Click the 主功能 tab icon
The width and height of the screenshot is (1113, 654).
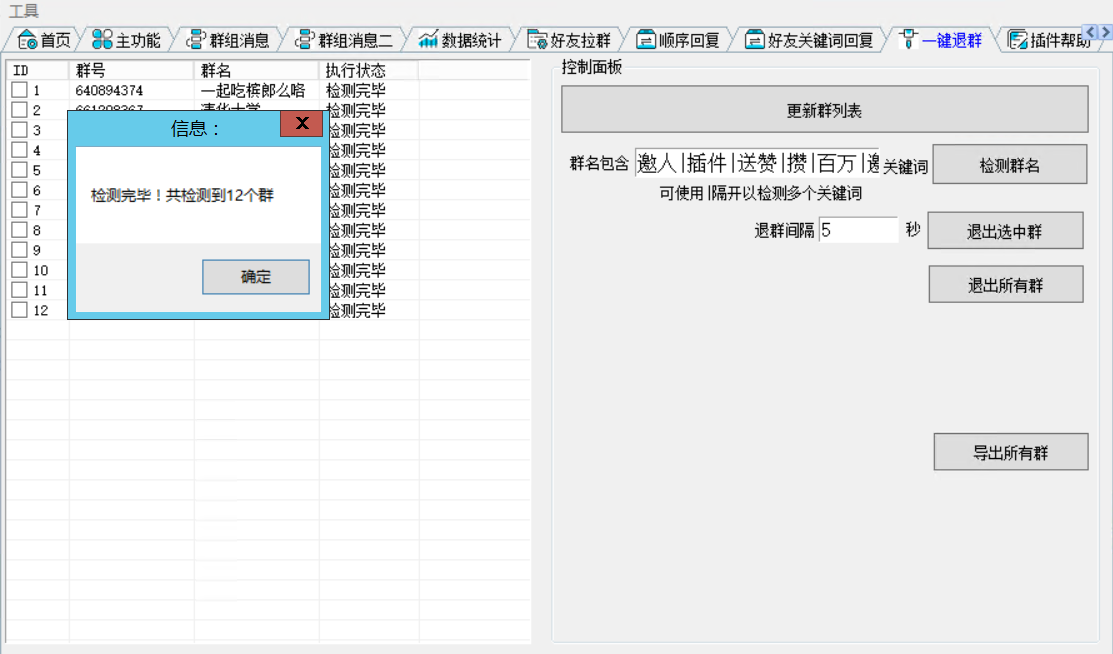[102, 40]
